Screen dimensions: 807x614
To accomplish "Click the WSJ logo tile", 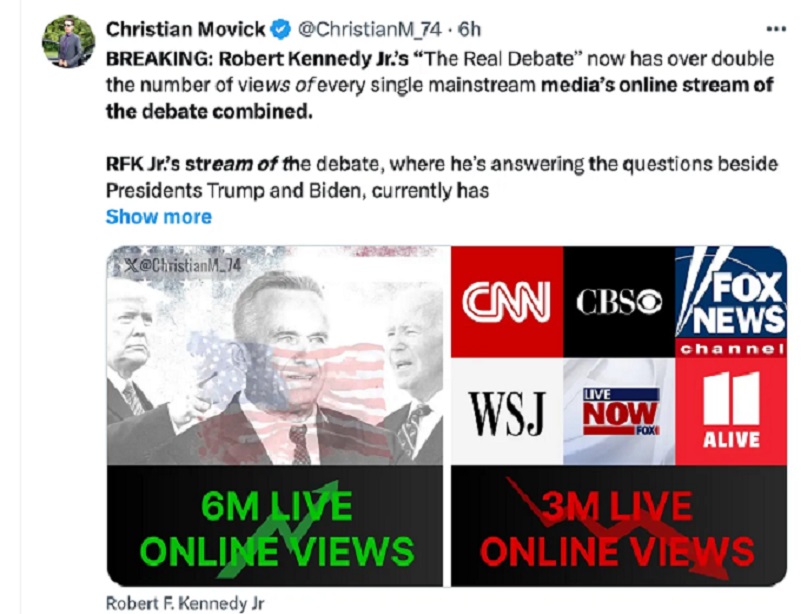I will click(507, 411).
